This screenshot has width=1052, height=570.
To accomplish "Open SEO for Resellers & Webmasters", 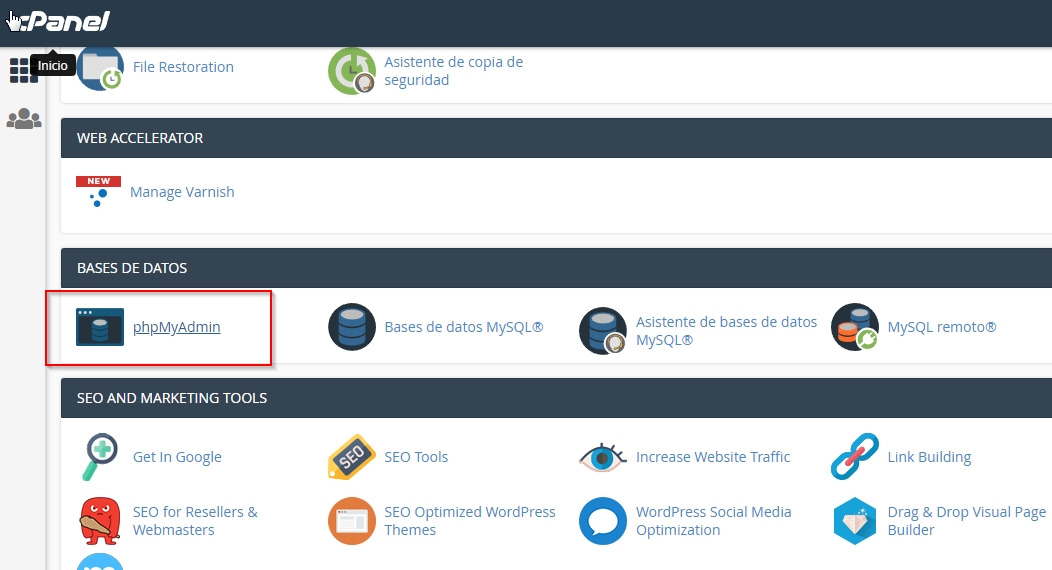I will click(x=195, y=521).
